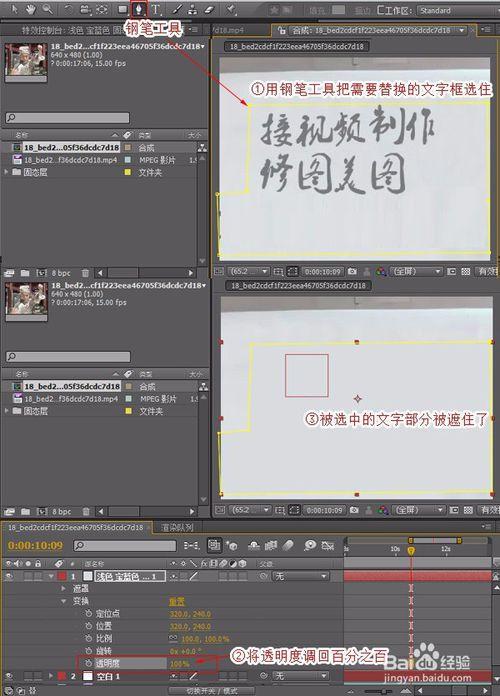Select the Brush tool
This screenshot has width=500, height=696.
(177, 9)
